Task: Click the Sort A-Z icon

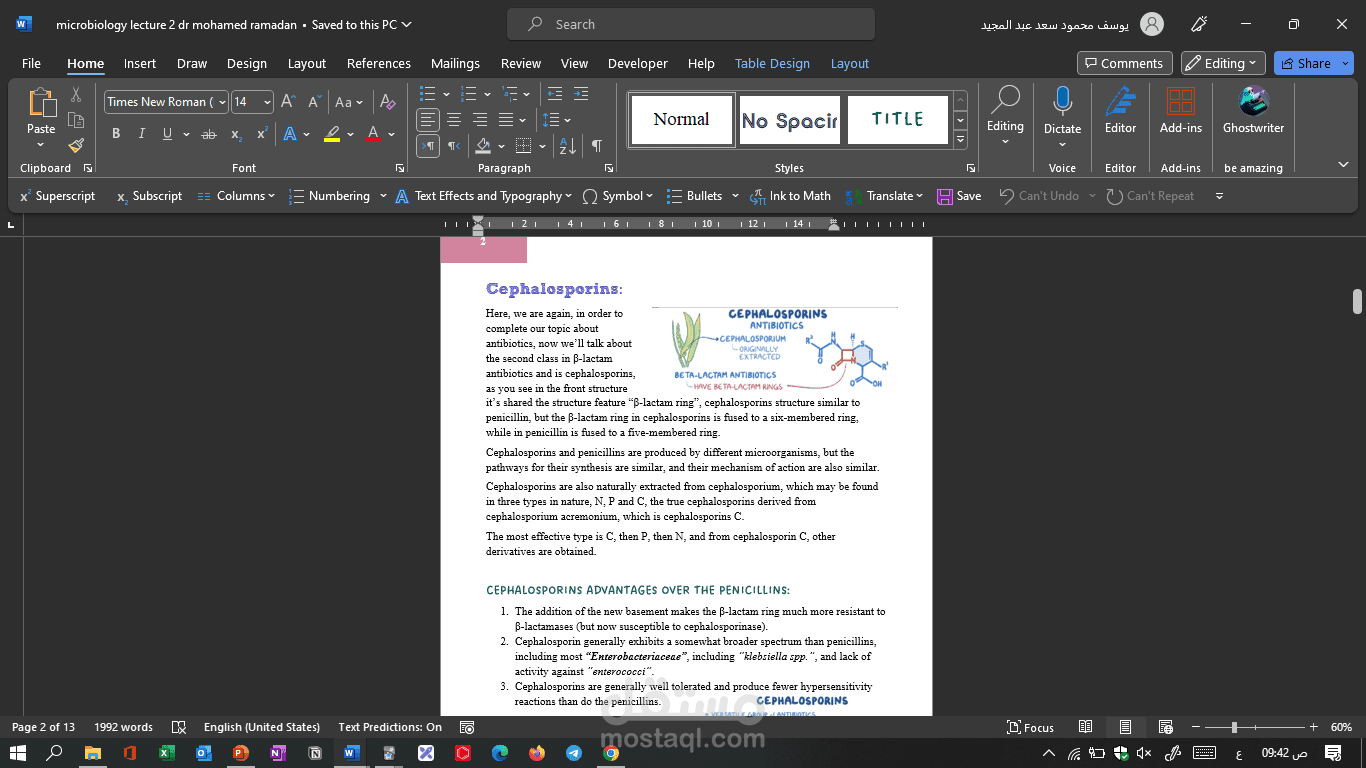Action: 567,146
